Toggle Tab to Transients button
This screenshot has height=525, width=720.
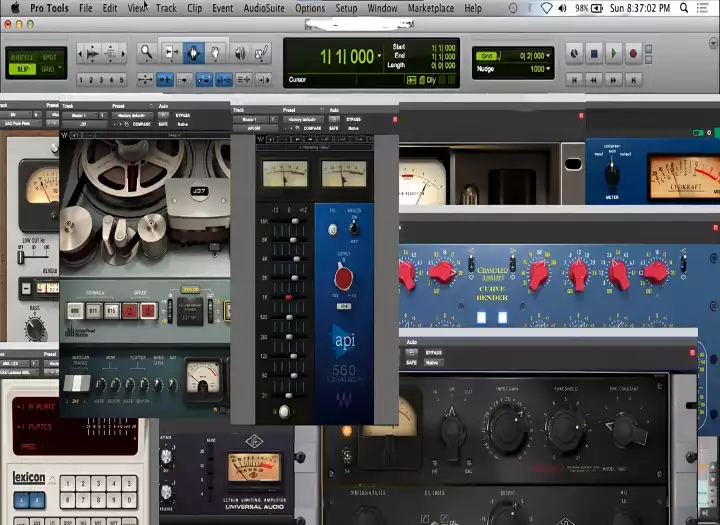pyautogui.click(x=165, y=80)
